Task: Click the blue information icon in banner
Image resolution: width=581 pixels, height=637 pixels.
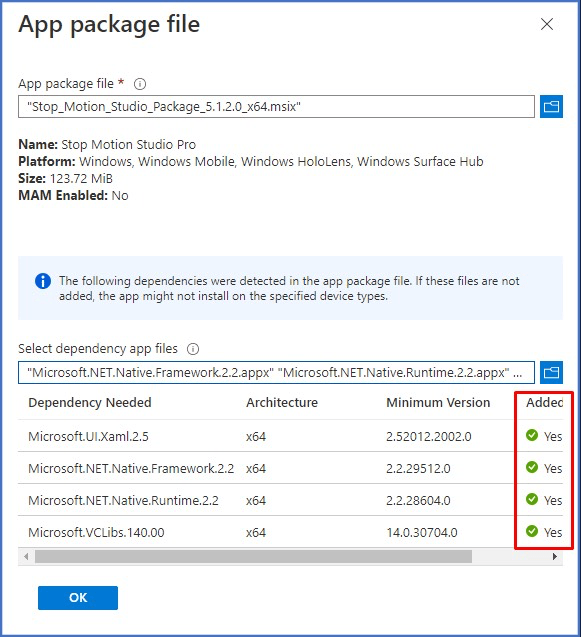Action: pos(43,281)
